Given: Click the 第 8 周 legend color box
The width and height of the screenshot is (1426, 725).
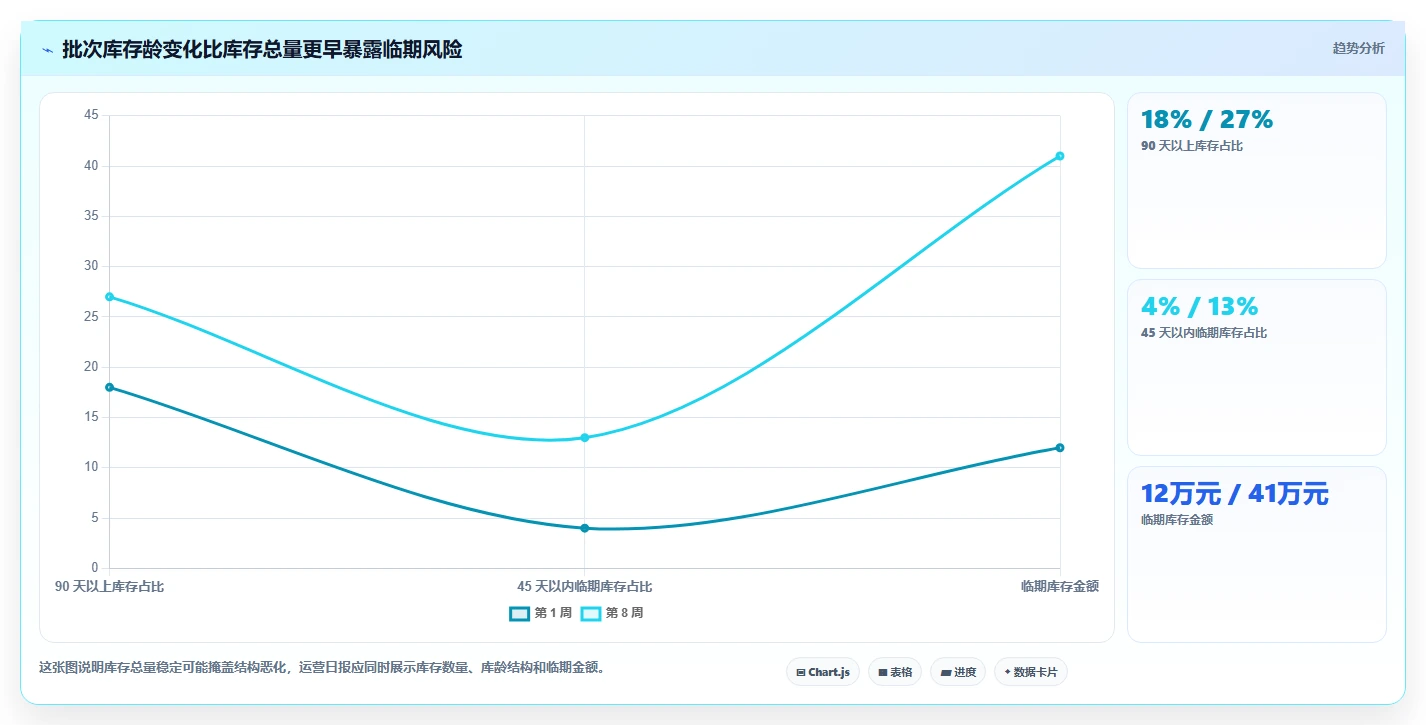Looking at the screenshot, I should tap(591, 613).
